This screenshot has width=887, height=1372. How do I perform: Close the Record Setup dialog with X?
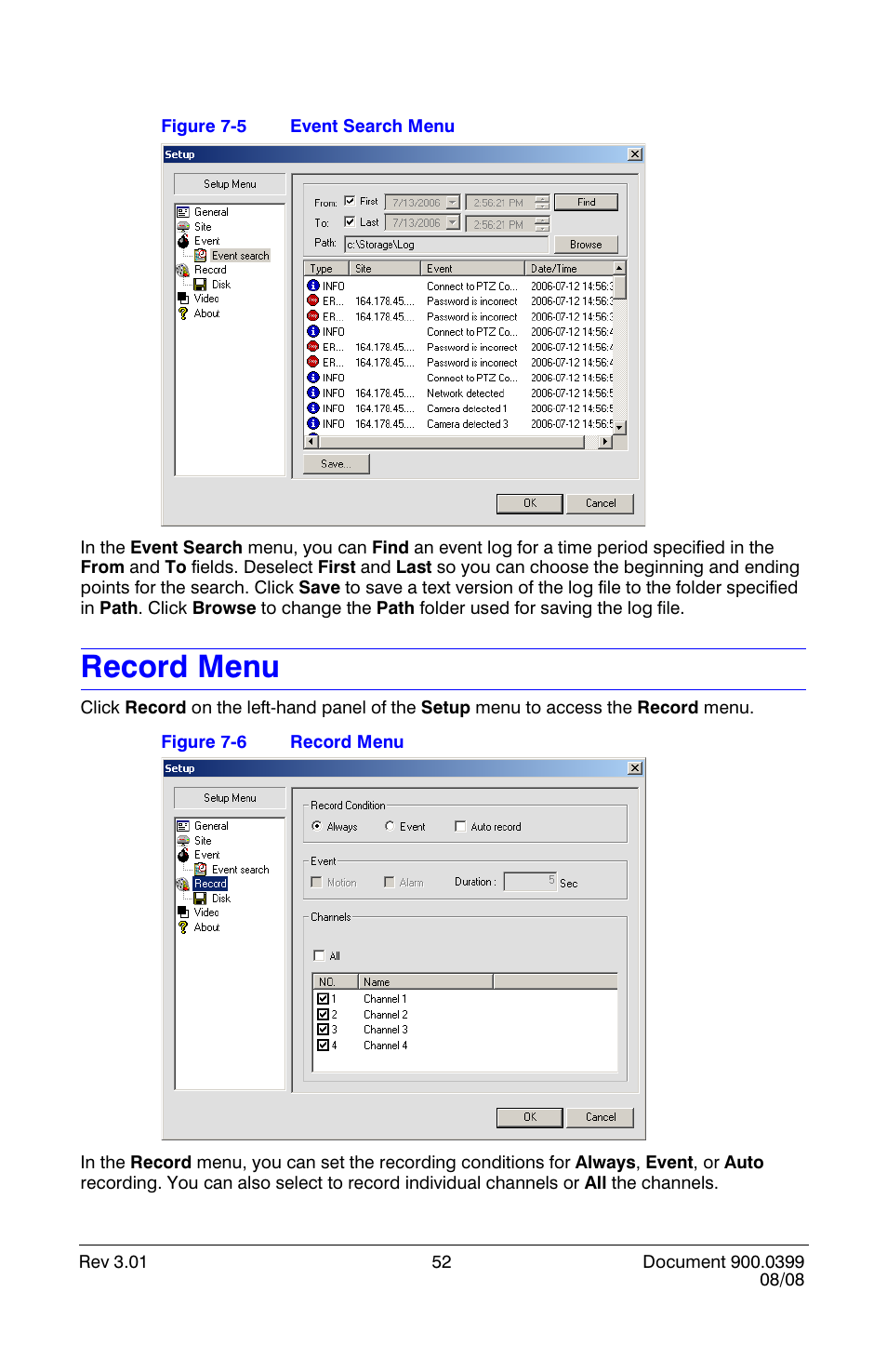(x=635, y=768)
